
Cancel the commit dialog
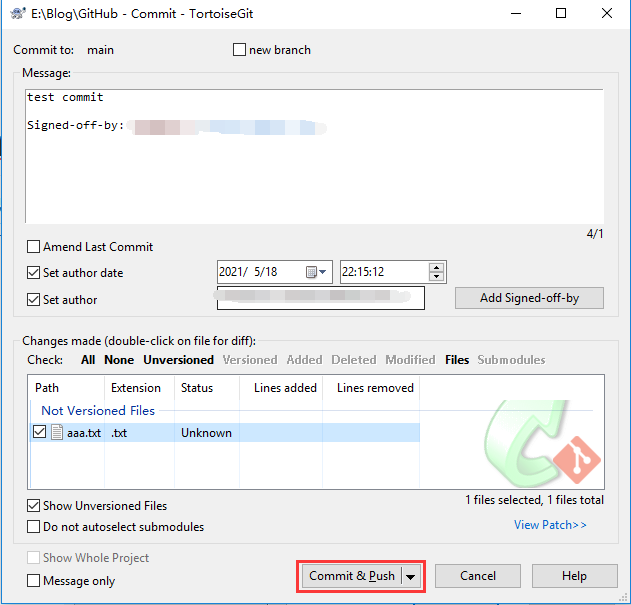(478, 576)
